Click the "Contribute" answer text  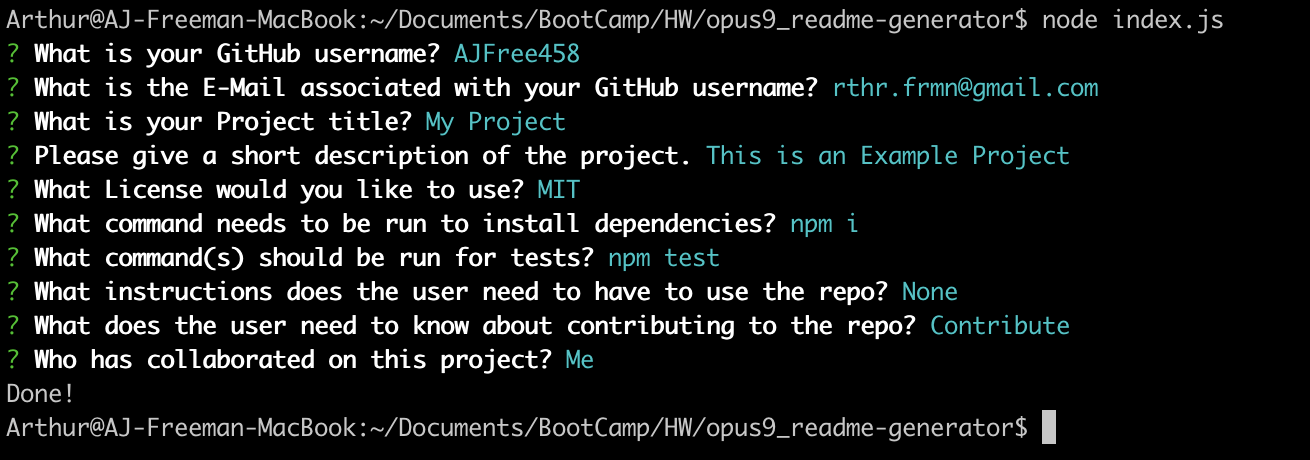point(999,326)
